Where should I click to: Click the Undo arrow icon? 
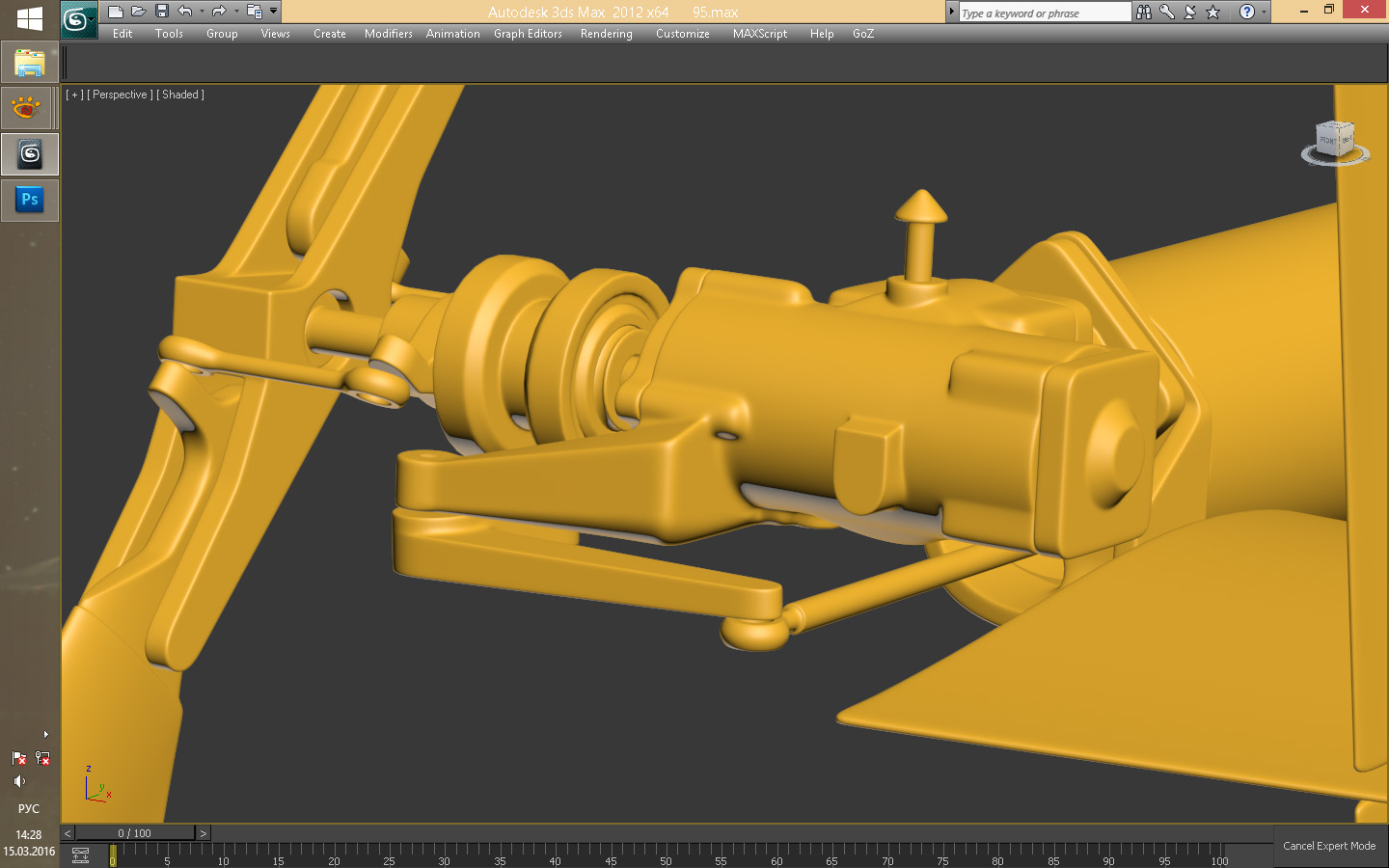coord(185,12)
